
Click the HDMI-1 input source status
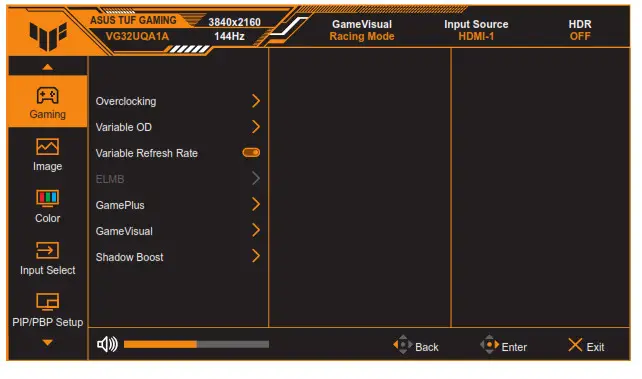click(x=476, y=36)
